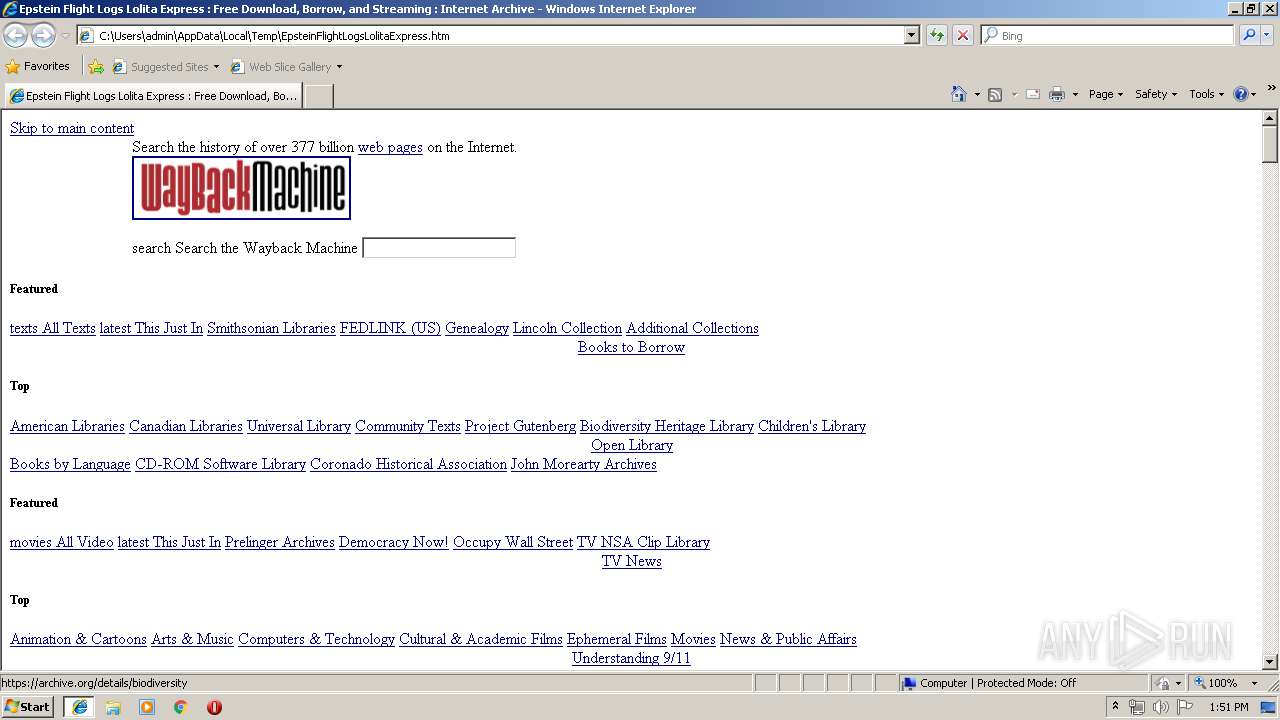Click the Wayback Machine search field
This screenshot has height=720, width=1280.
point(439,248)
